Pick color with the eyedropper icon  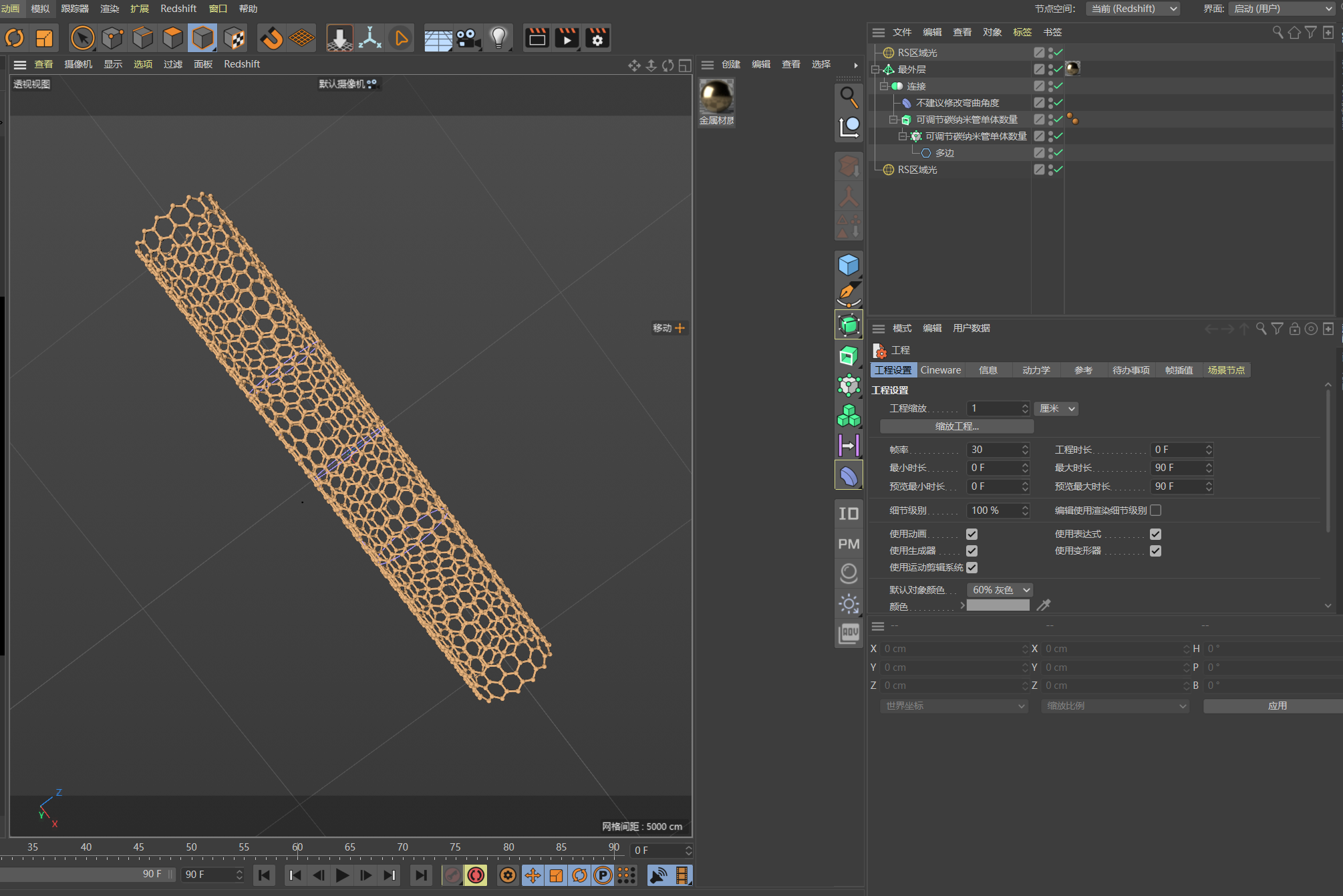tap(1044, 605)
